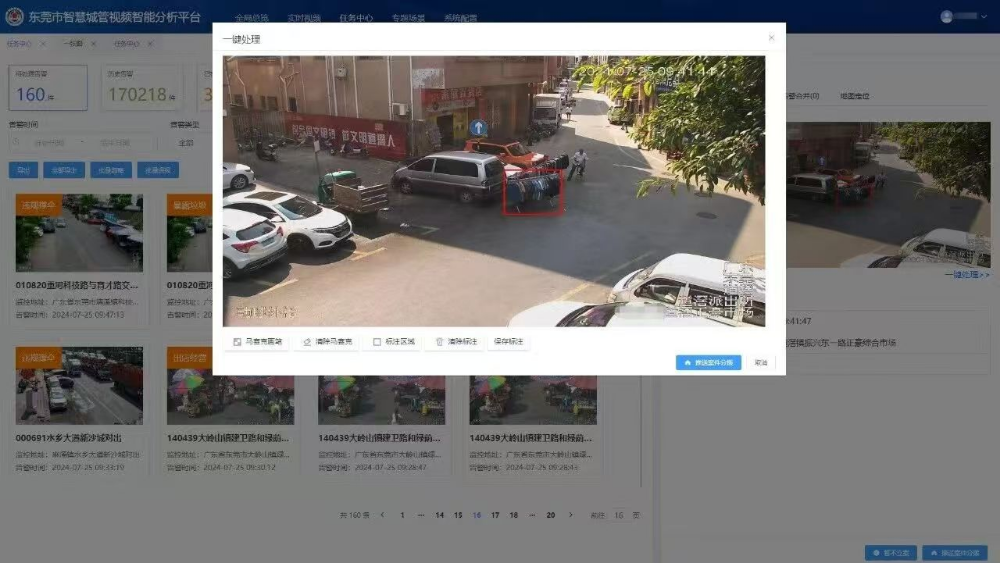Image resolution: width=1000 pixels, height=563 pixels.
Task: Click the 000691水乡大道新沙城对出 title
Action: click(x=69, y=438)
